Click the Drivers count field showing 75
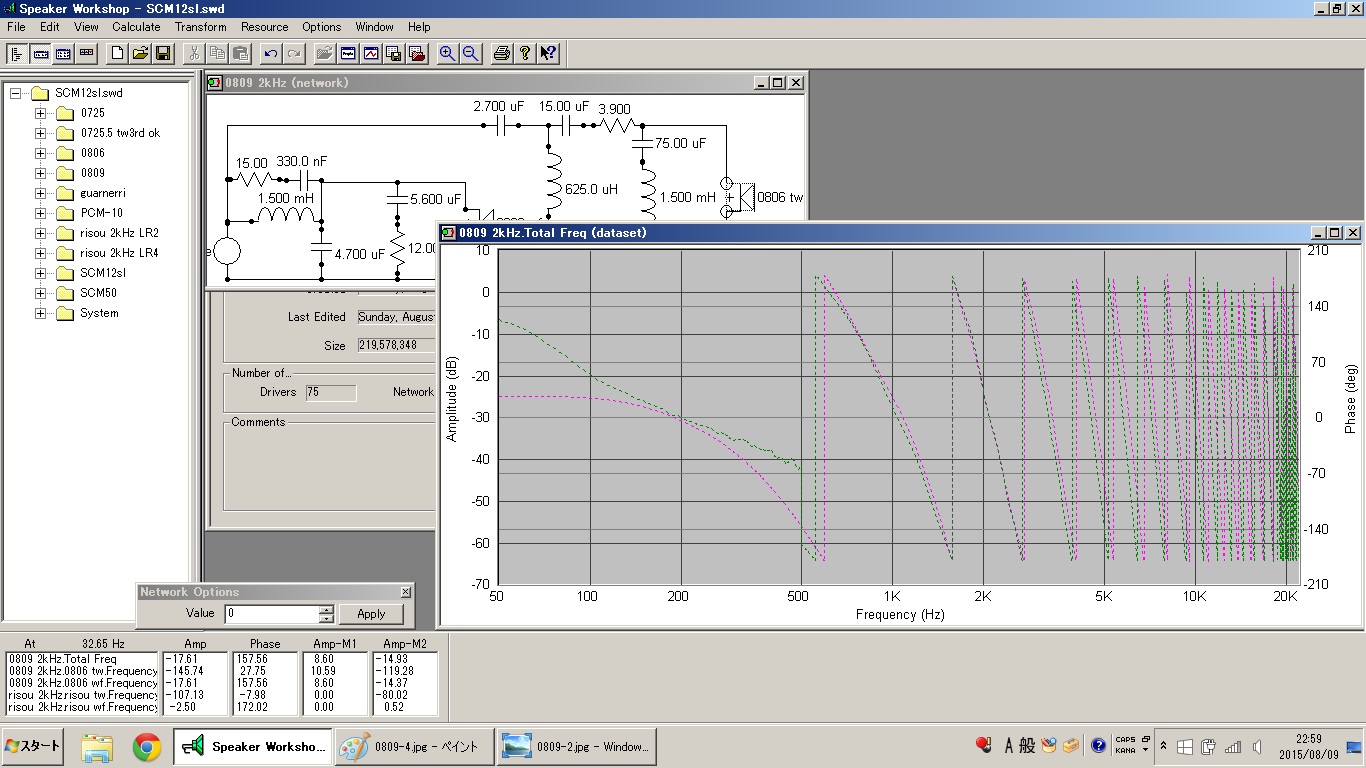Viewport: 1366px width, 768px height. 331,392
